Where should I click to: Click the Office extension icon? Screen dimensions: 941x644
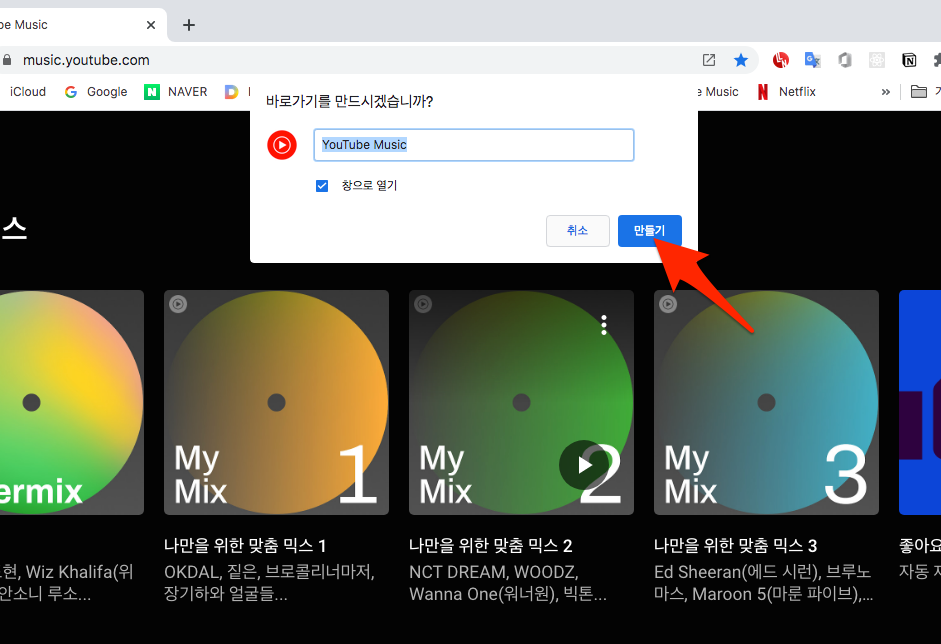[x=845, y=59]
